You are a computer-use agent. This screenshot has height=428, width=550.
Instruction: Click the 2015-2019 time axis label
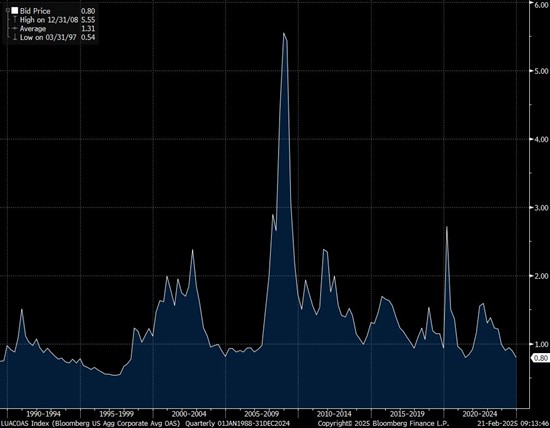(x=407, y=414)
